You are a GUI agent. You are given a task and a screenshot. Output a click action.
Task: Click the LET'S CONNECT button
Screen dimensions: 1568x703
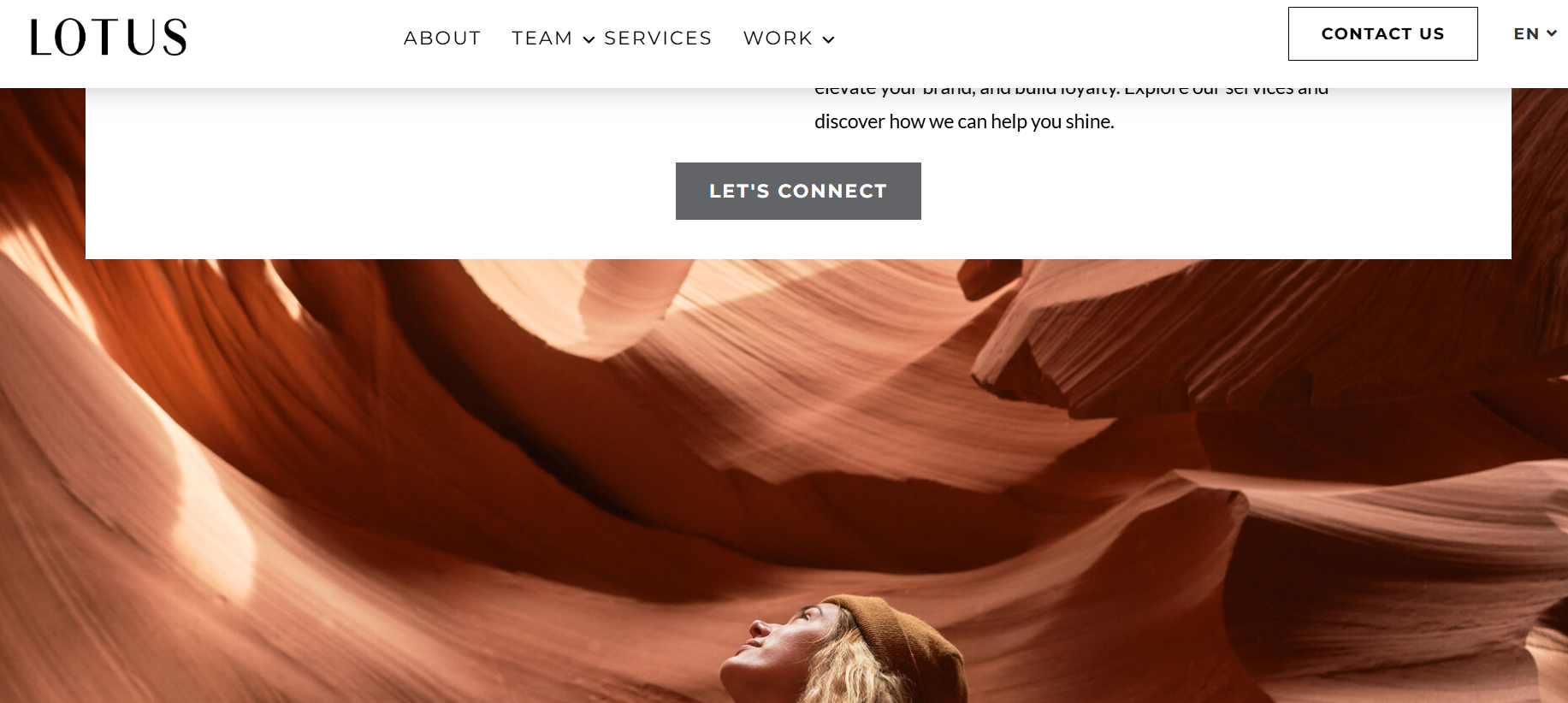click(798, 191)
